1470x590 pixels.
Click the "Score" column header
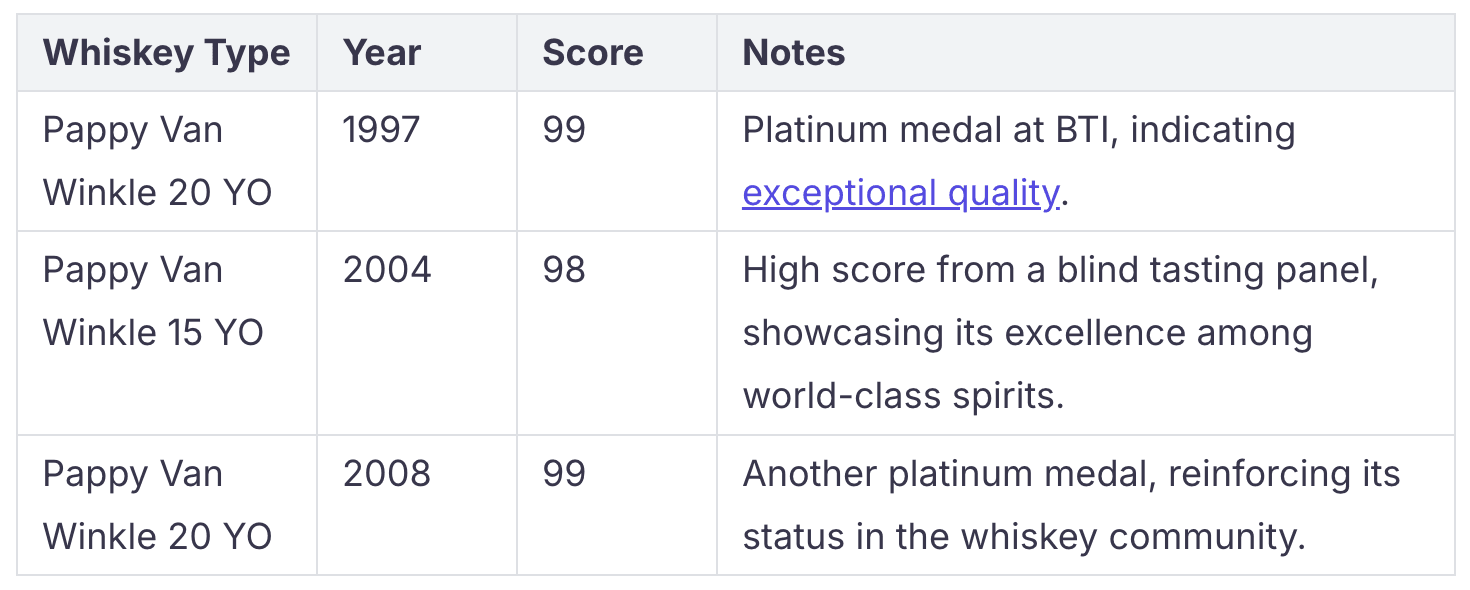coord(593,53)
